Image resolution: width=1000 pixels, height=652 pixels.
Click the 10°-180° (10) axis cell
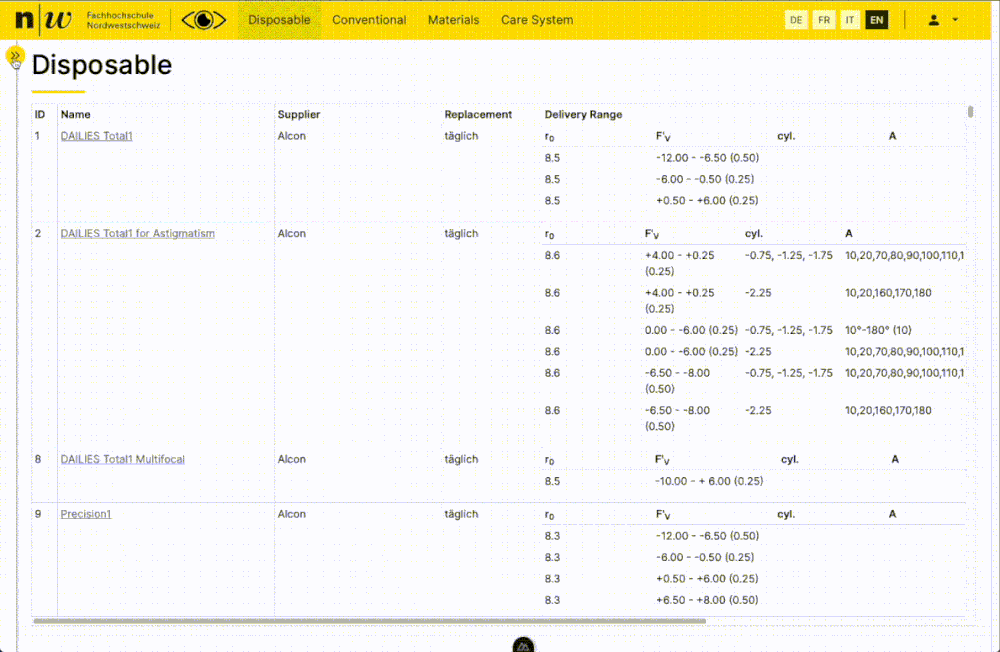(878, 330)
